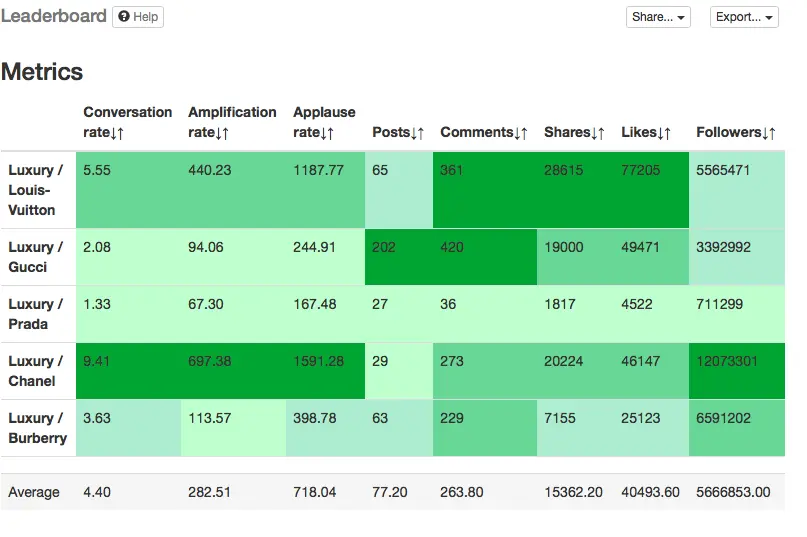Click the Average row label

(34, 492)
